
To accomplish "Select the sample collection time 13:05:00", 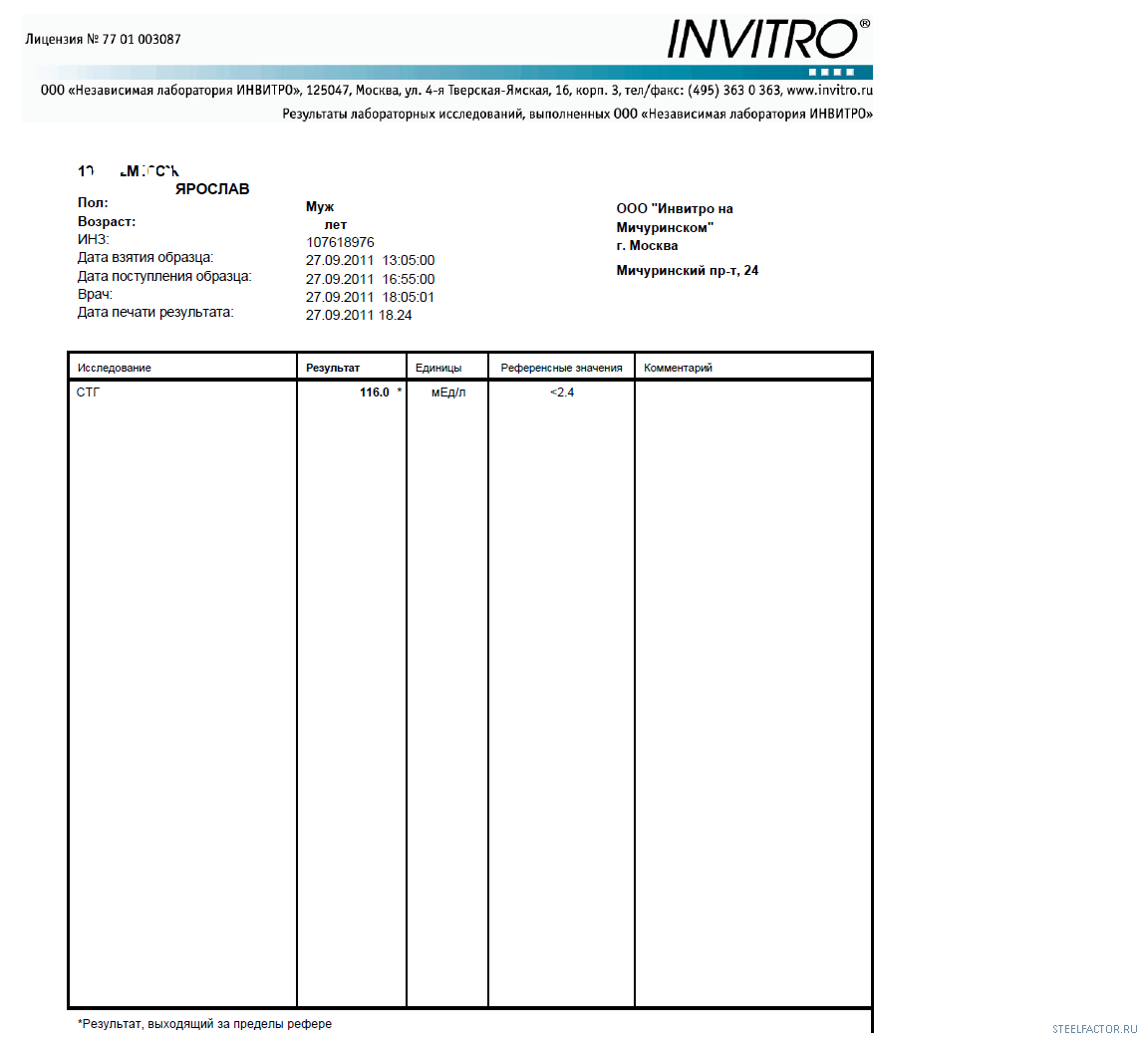I will tap(409, 260).
